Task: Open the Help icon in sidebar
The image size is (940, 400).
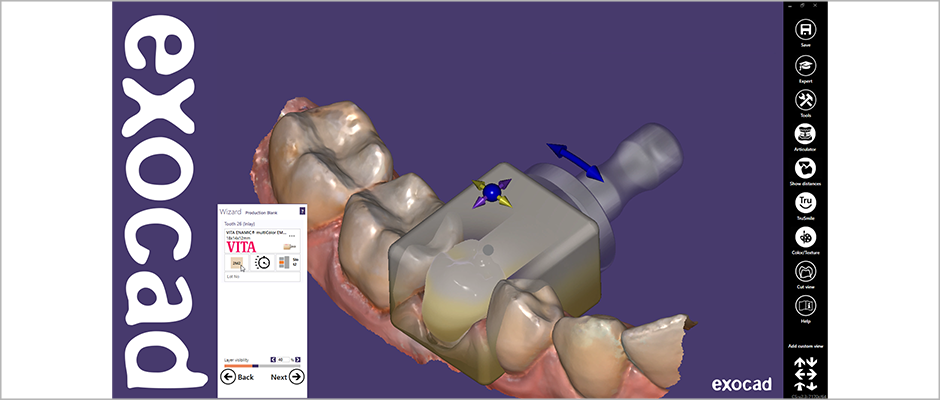Action: tap(806, 306)
